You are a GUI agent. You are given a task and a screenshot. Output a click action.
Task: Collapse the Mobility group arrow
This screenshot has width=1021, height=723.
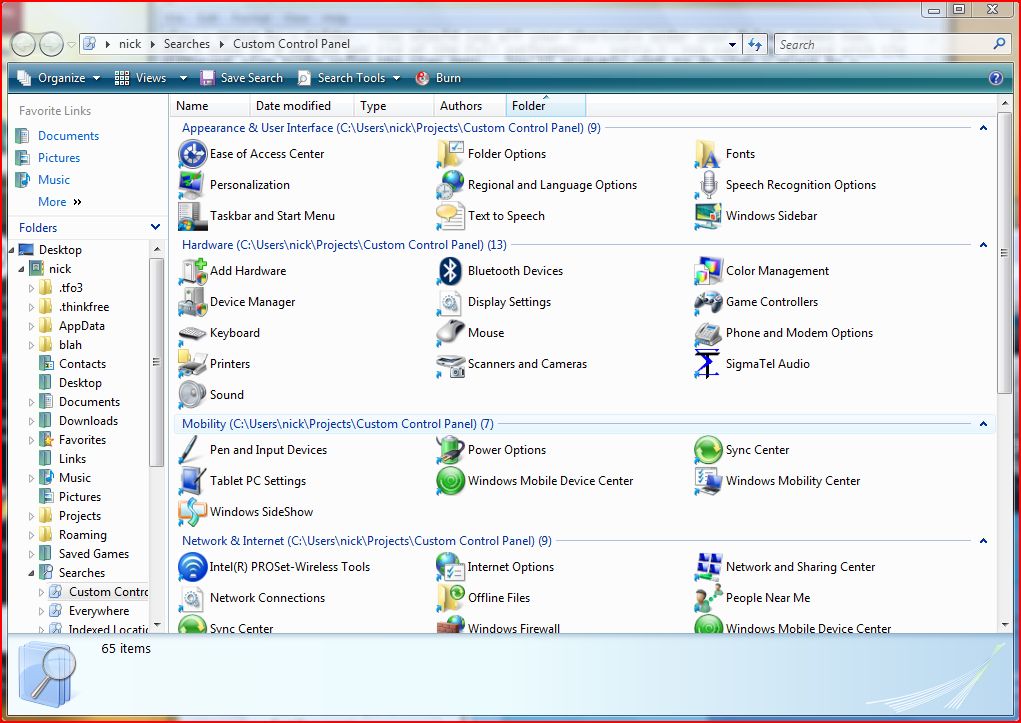click(x=983, y=424)
